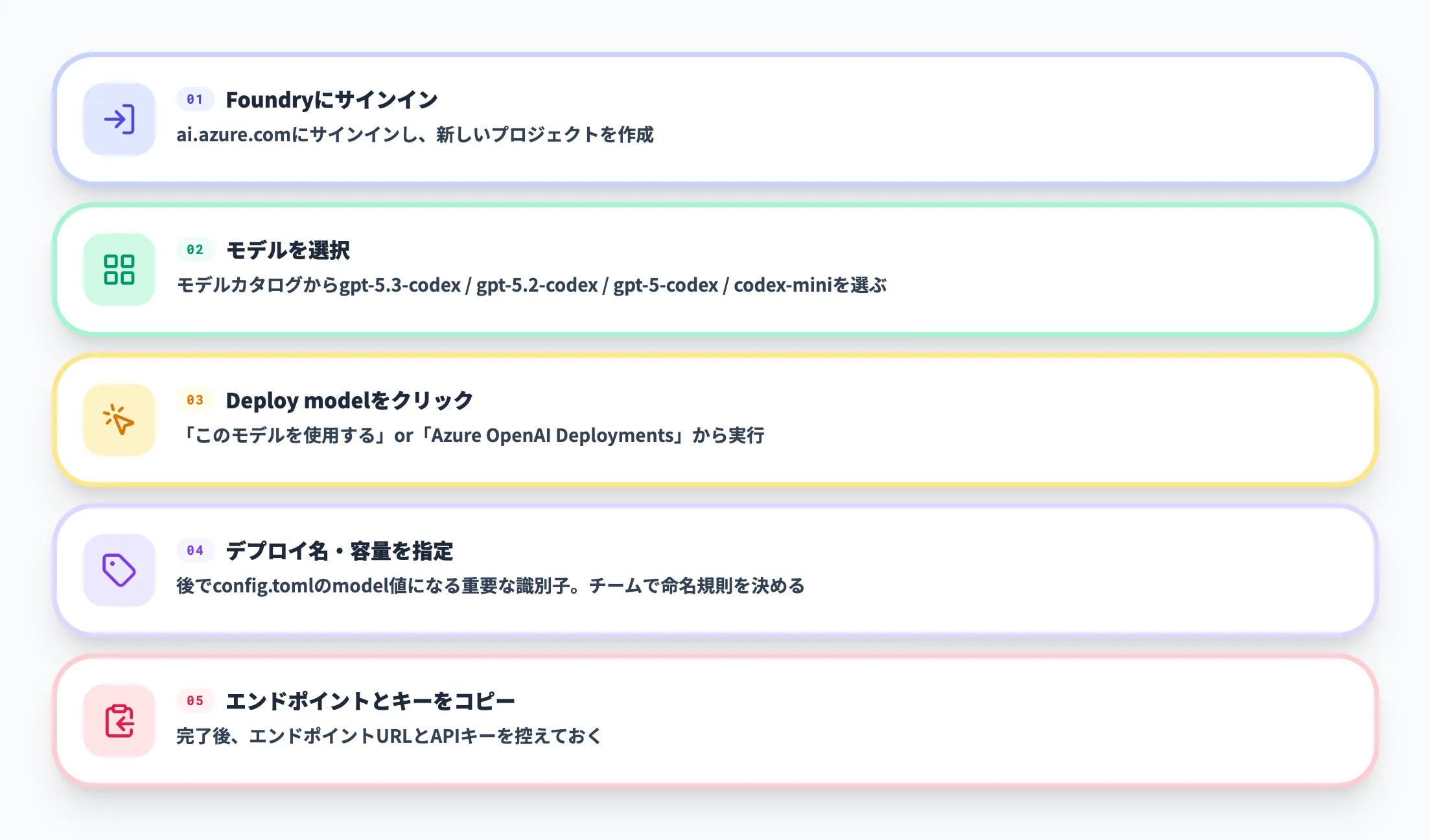Click the 04 step number badge
1431x840 pixels.
(x=195, y=550)
